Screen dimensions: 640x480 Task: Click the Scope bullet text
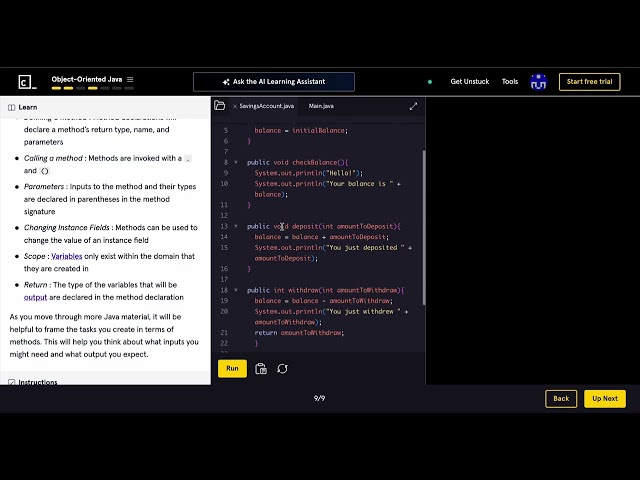click(109, 262)
